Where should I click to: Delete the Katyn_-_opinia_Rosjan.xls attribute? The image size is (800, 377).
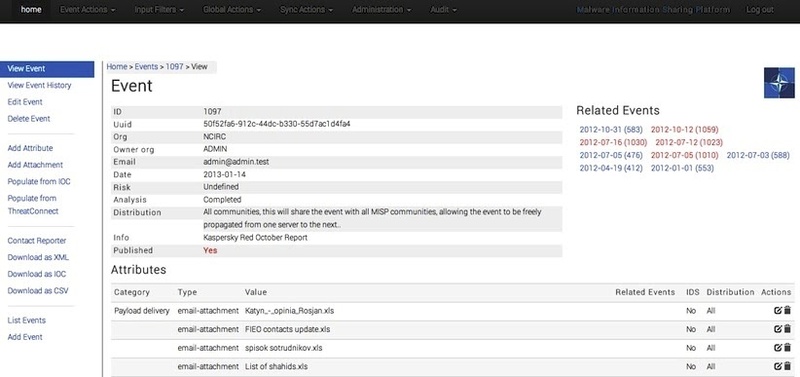[787, 310]
